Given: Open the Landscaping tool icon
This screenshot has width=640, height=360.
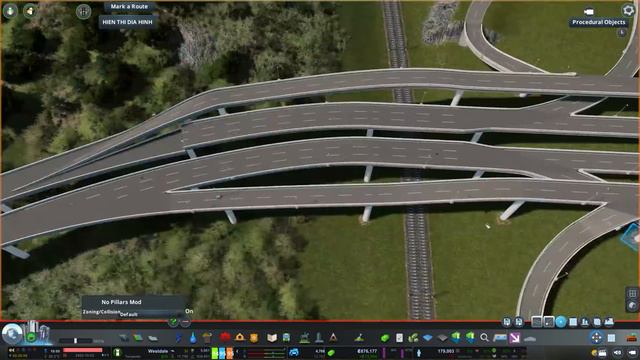Looking at the screenshot, I should tap(359, 338).
